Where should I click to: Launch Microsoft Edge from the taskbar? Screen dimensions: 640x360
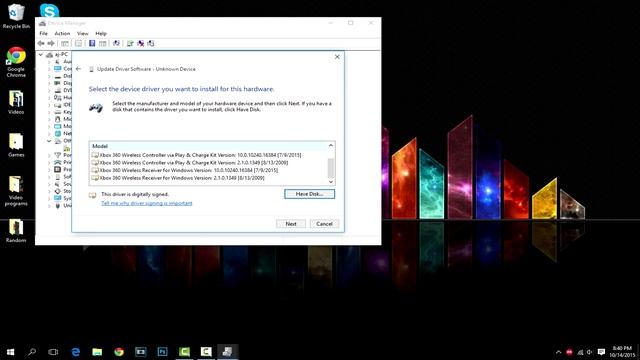tap(76, 351)
